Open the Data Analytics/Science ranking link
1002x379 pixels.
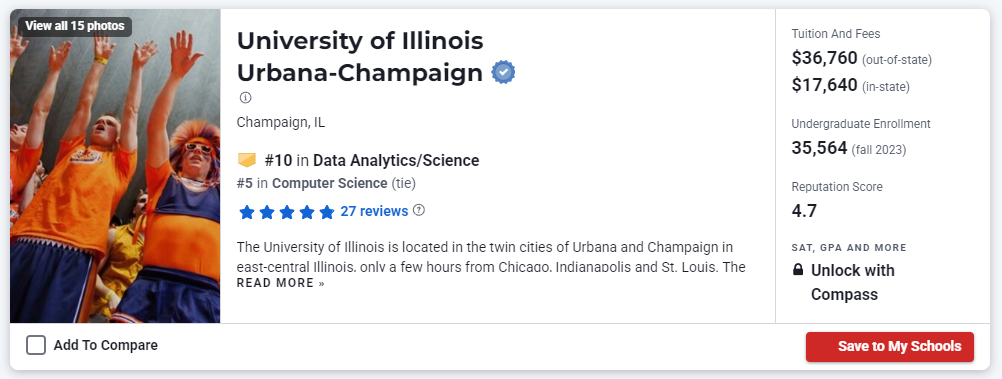pyautogui.click(x=396, y=160)
